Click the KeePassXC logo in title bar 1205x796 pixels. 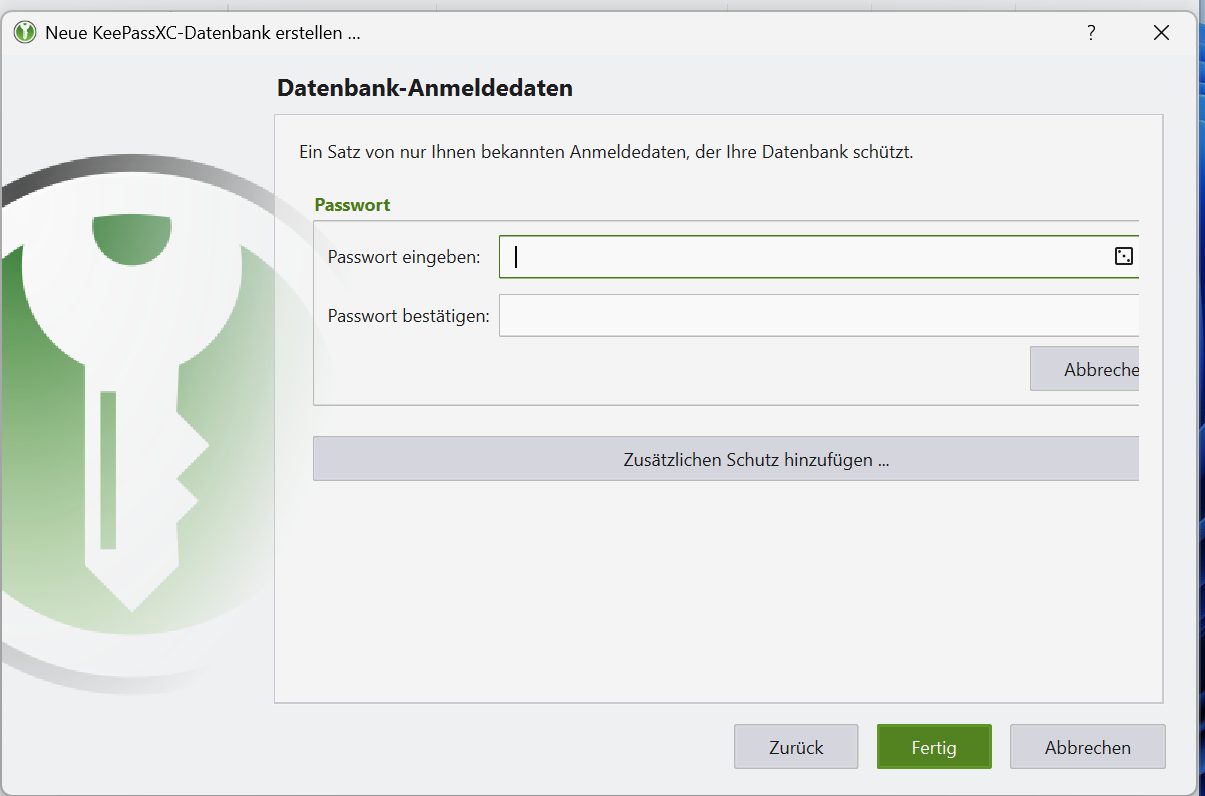click(25, 33)
